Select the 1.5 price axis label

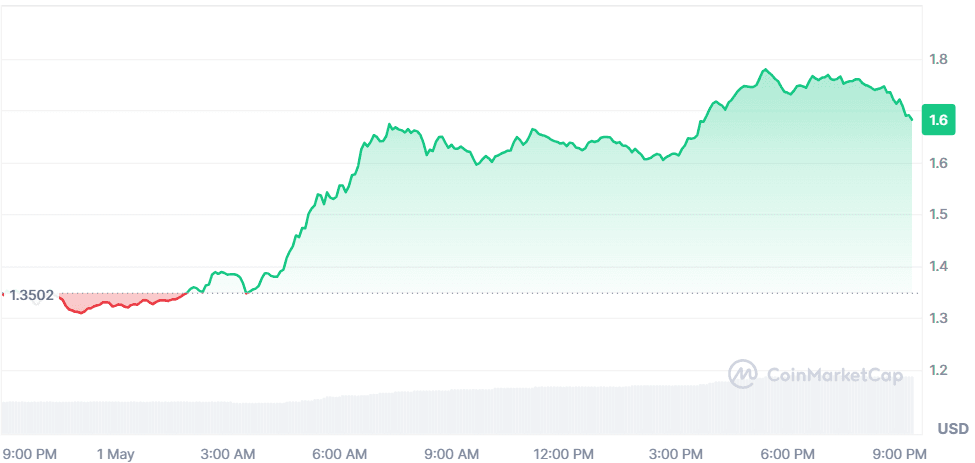pos(938,214)
